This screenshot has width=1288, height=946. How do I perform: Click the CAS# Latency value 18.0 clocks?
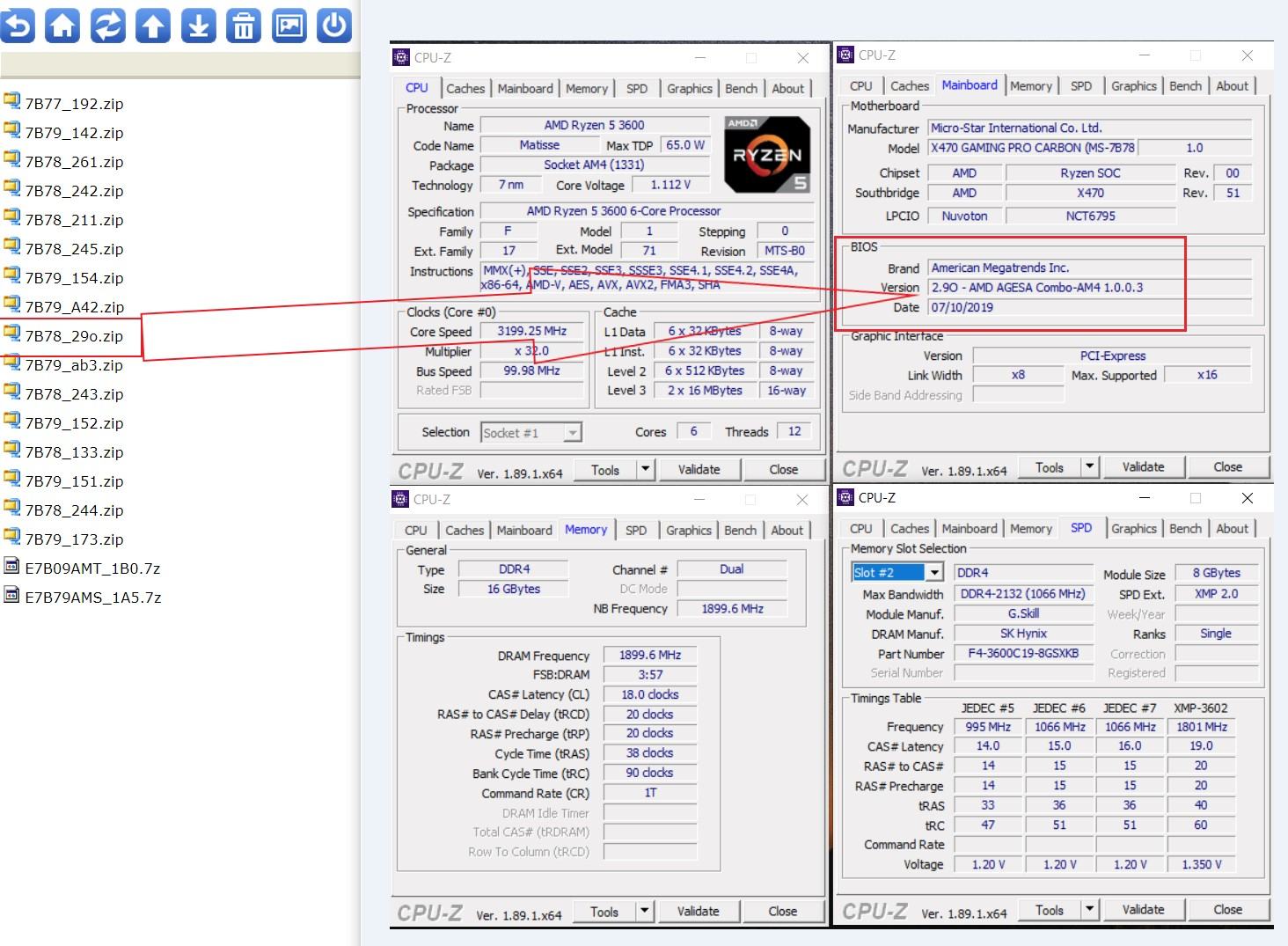pos(650,694)
